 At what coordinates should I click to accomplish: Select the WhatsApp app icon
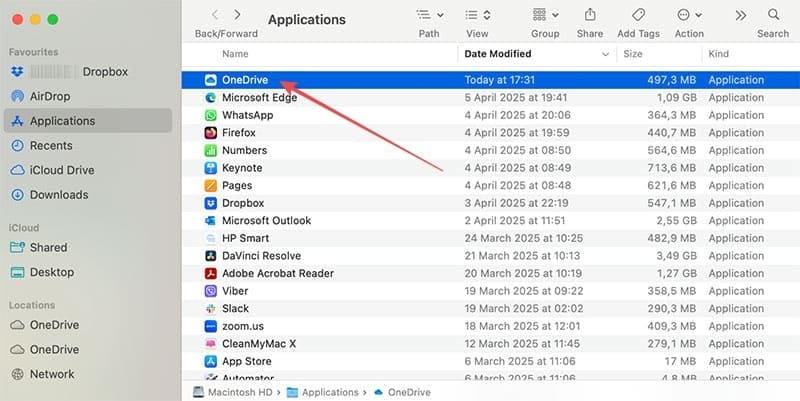click(211, 115)
